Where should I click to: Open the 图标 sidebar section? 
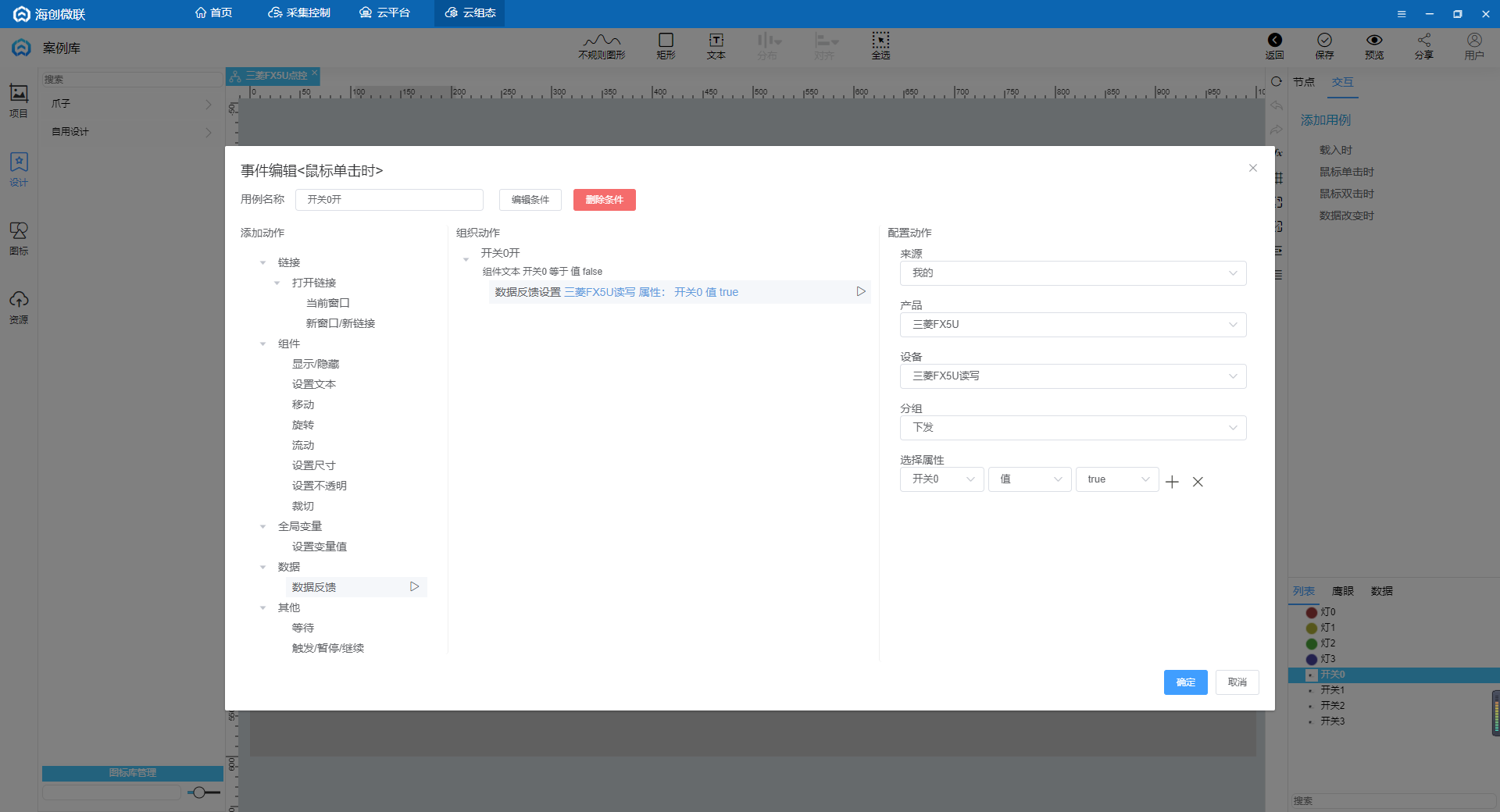click(19, 238)
